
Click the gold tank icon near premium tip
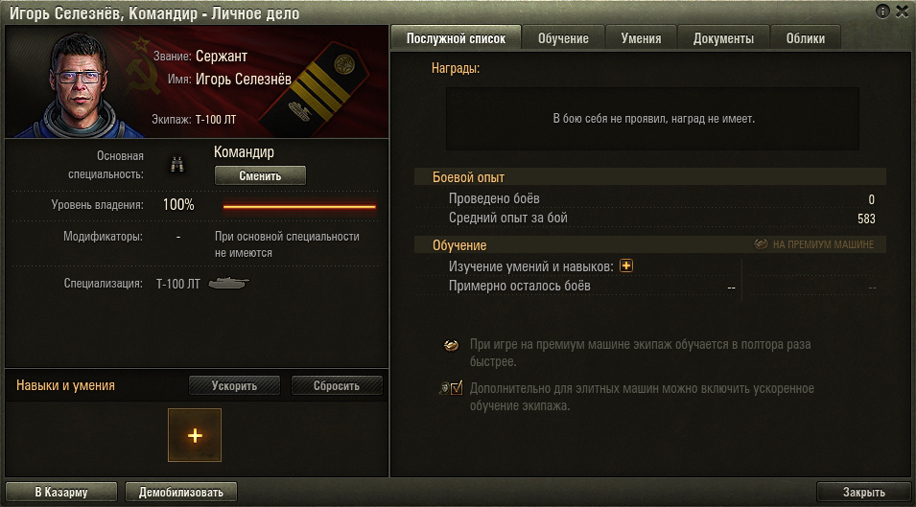click(x=451, y=345)
